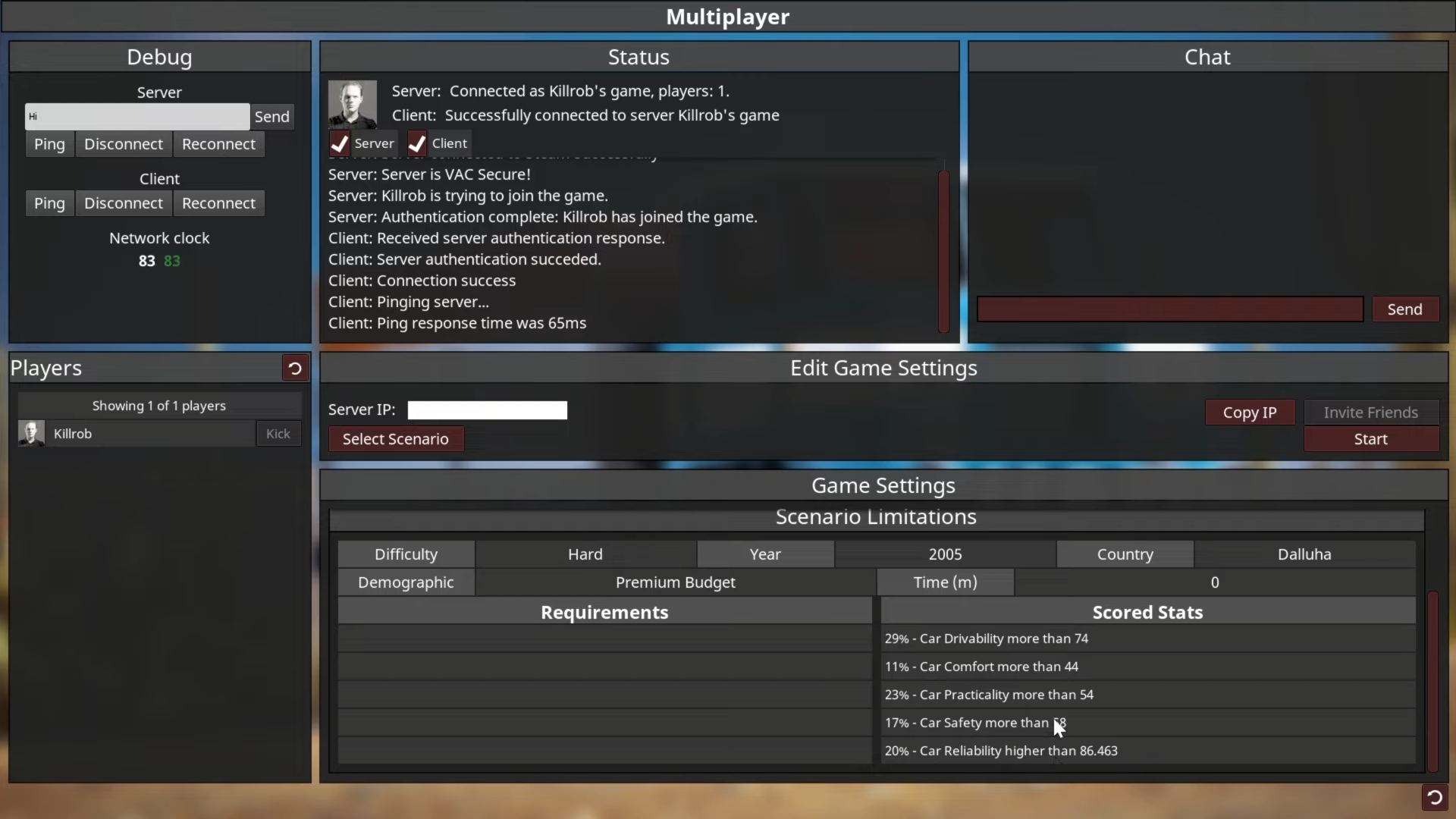
Task: Ping the server in Debug panel
Action: tap(49, 144)
